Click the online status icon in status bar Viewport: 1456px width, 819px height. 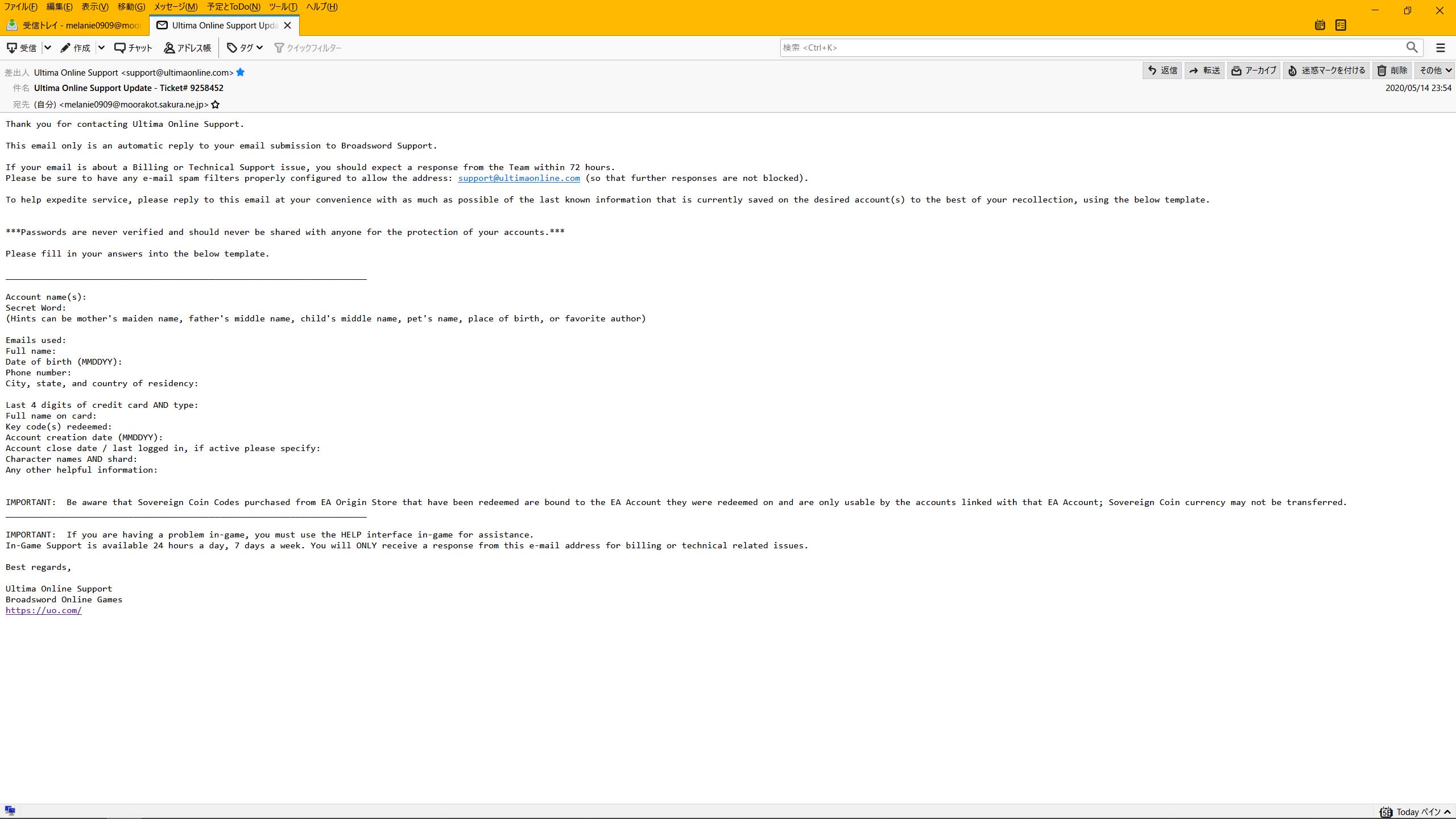pyautogui.click(x=10, y=811)
